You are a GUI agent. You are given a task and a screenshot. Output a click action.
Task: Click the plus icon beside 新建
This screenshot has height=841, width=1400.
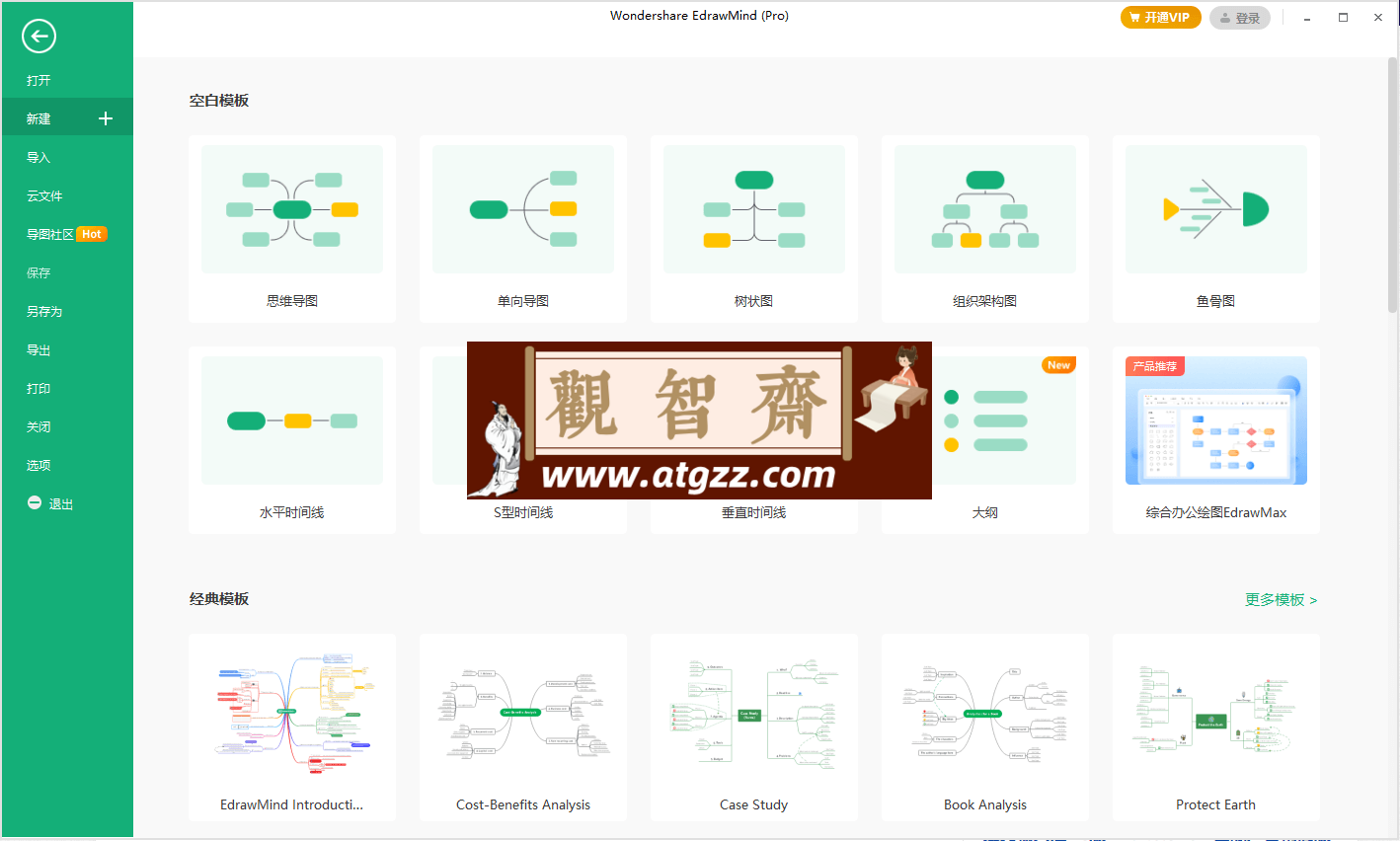tap(106, 118)
